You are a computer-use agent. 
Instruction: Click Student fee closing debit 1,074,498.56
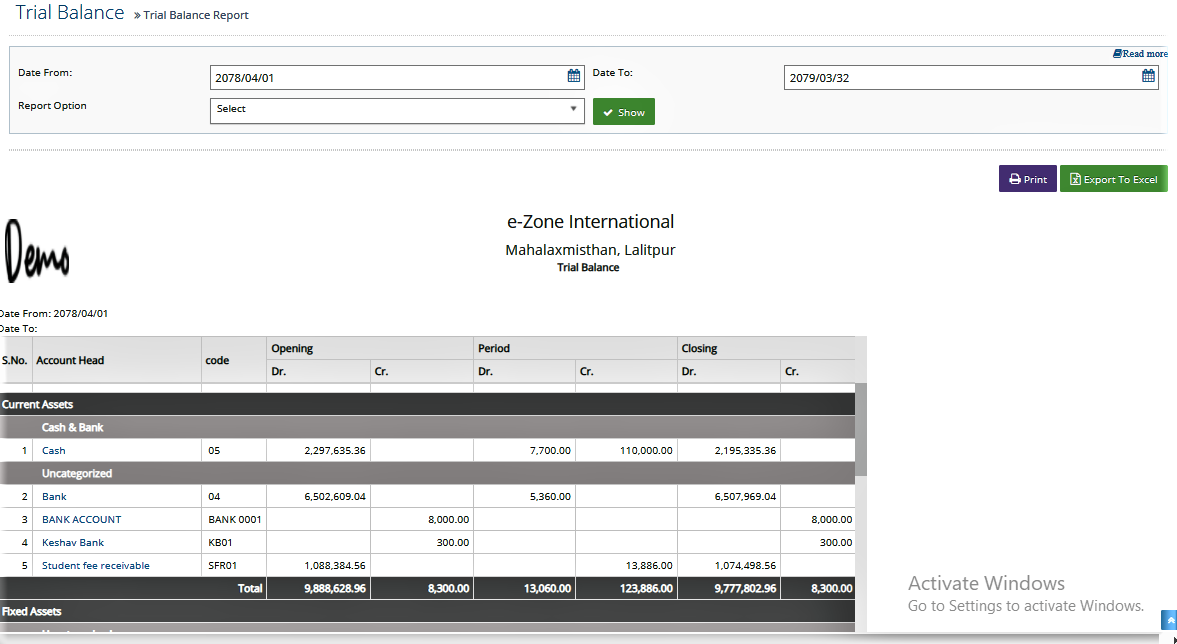pos(745,565)
